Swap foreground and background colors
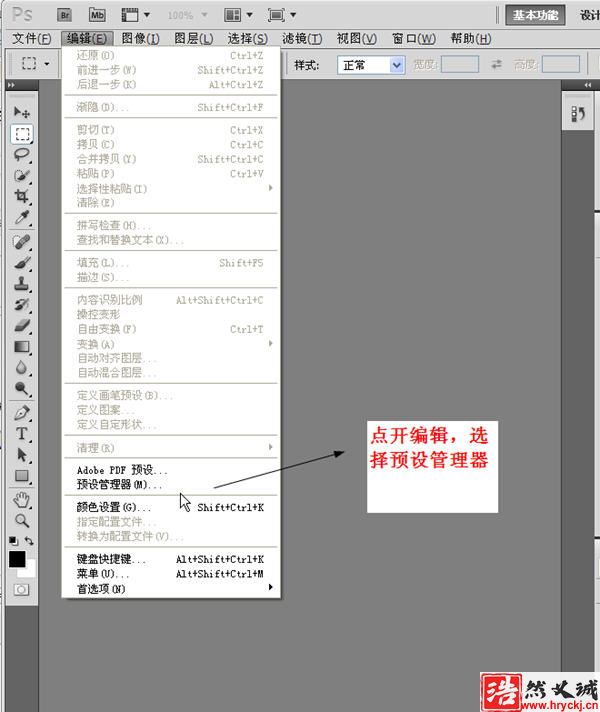Screen dimensions: 600x712 click(x=29, y=540)
